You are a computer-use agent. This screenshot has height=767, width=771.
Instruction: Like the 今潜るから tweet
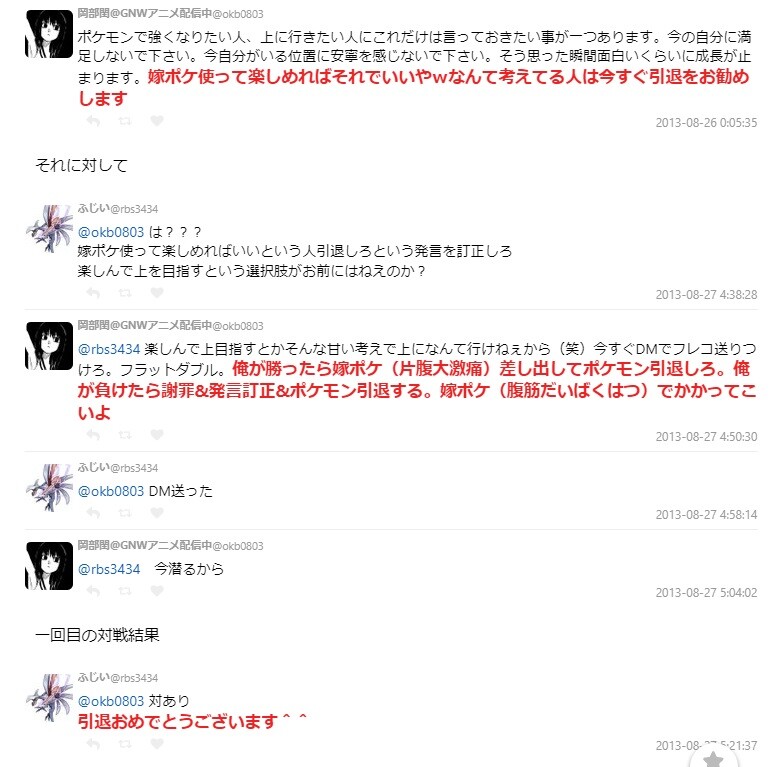pos(157,590)
